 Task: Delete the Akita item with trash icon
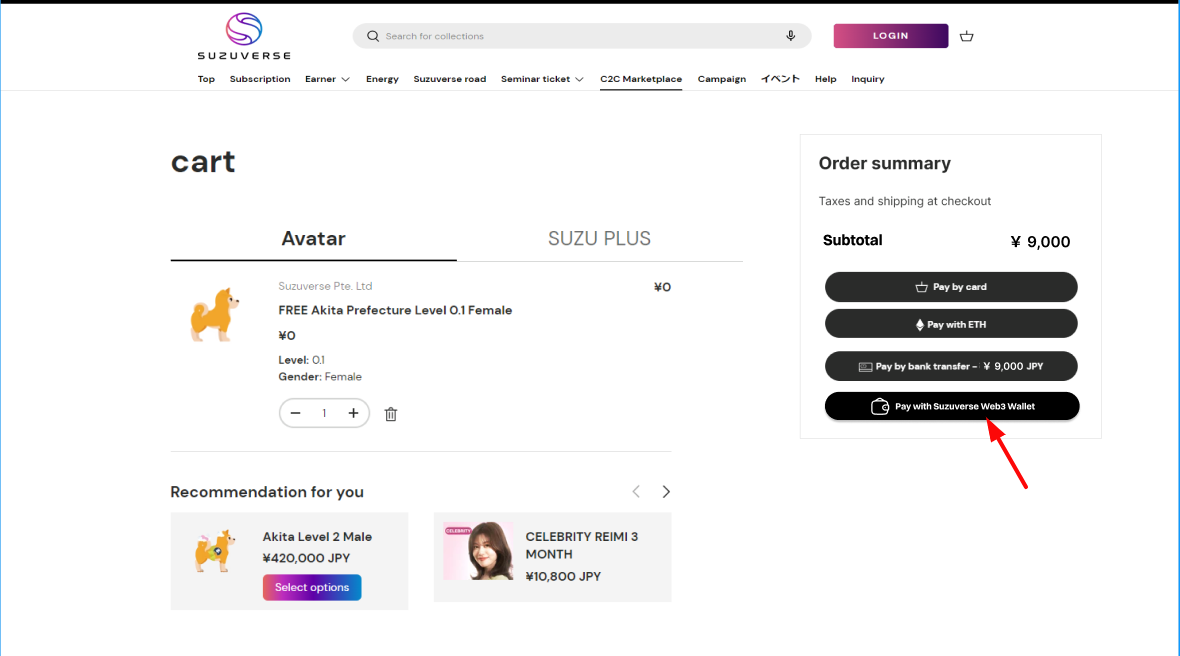[x=391, y=414]
